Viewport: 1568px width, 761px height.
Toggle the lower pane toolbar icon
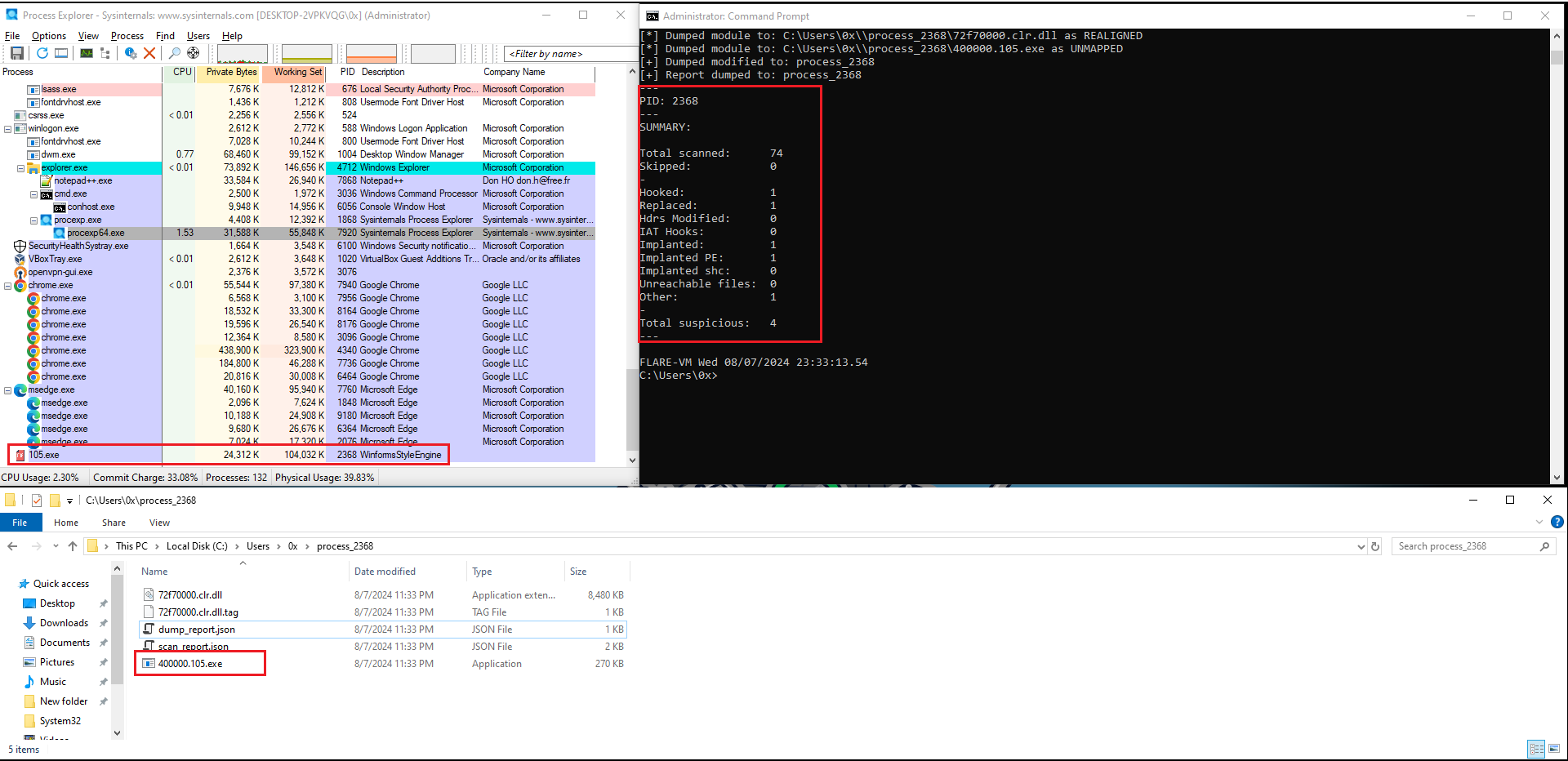point(61,53)
